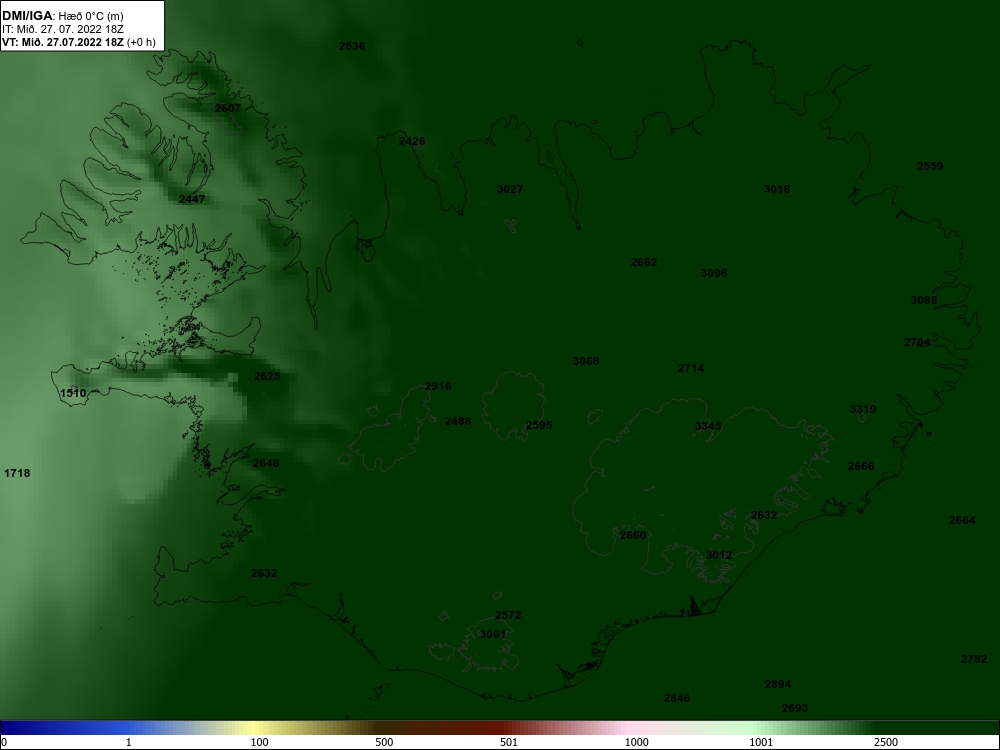The height and width of the screenshot is (750, 1000).
Task: Click the 3319 value label
Action: 863,409
